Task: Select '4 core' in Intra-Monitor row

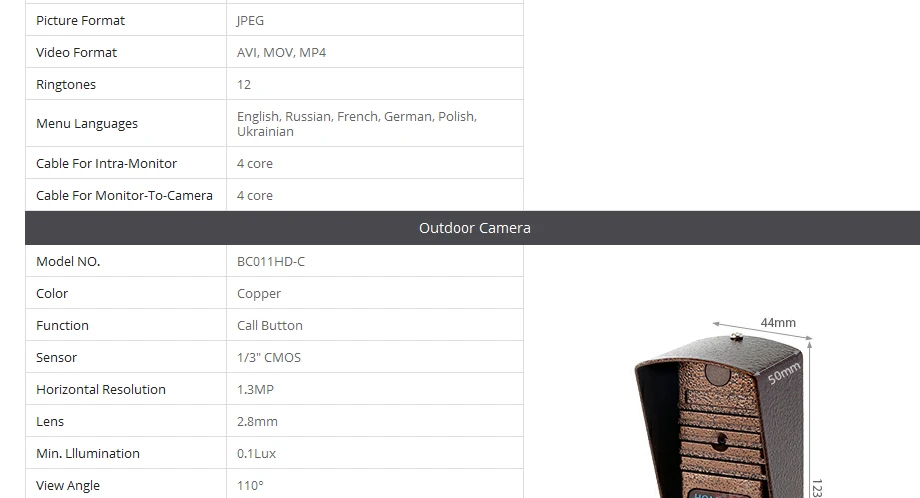Action: point(255,164)
